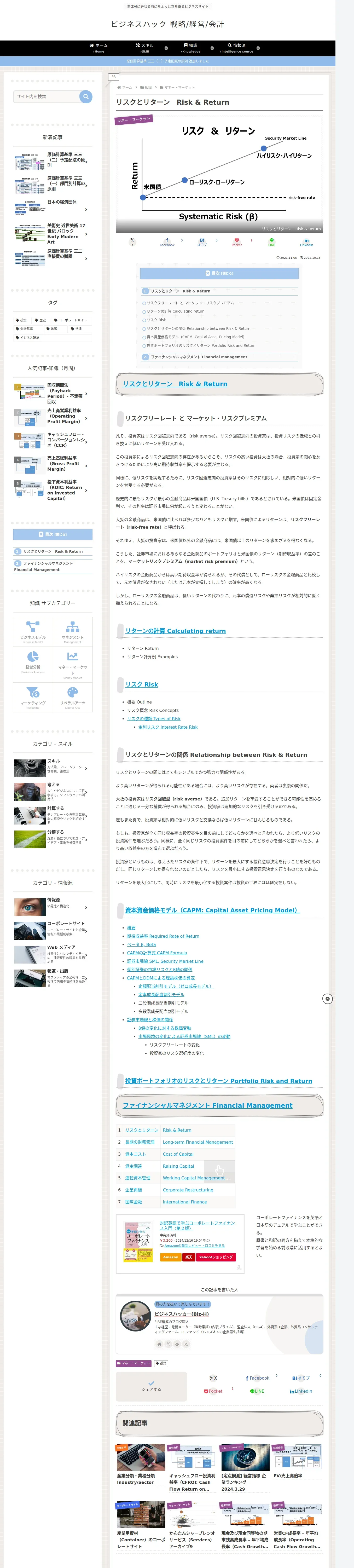Click the scroll-to-top round button

(327, 999)
